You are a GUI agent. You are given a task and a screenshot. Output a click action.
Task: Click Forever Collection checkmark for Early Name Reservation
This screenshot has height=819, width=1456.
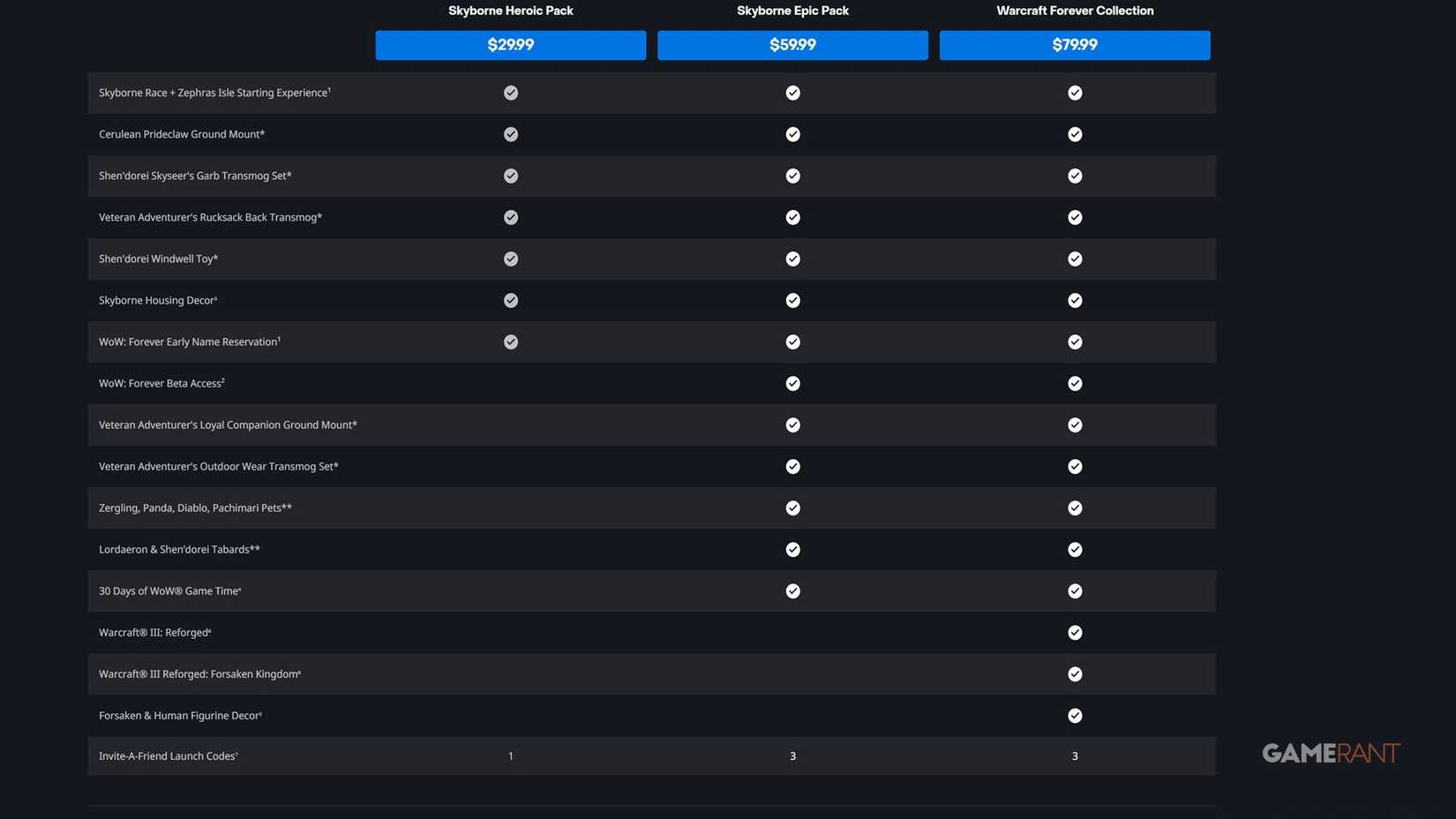tap(1075, 342)
